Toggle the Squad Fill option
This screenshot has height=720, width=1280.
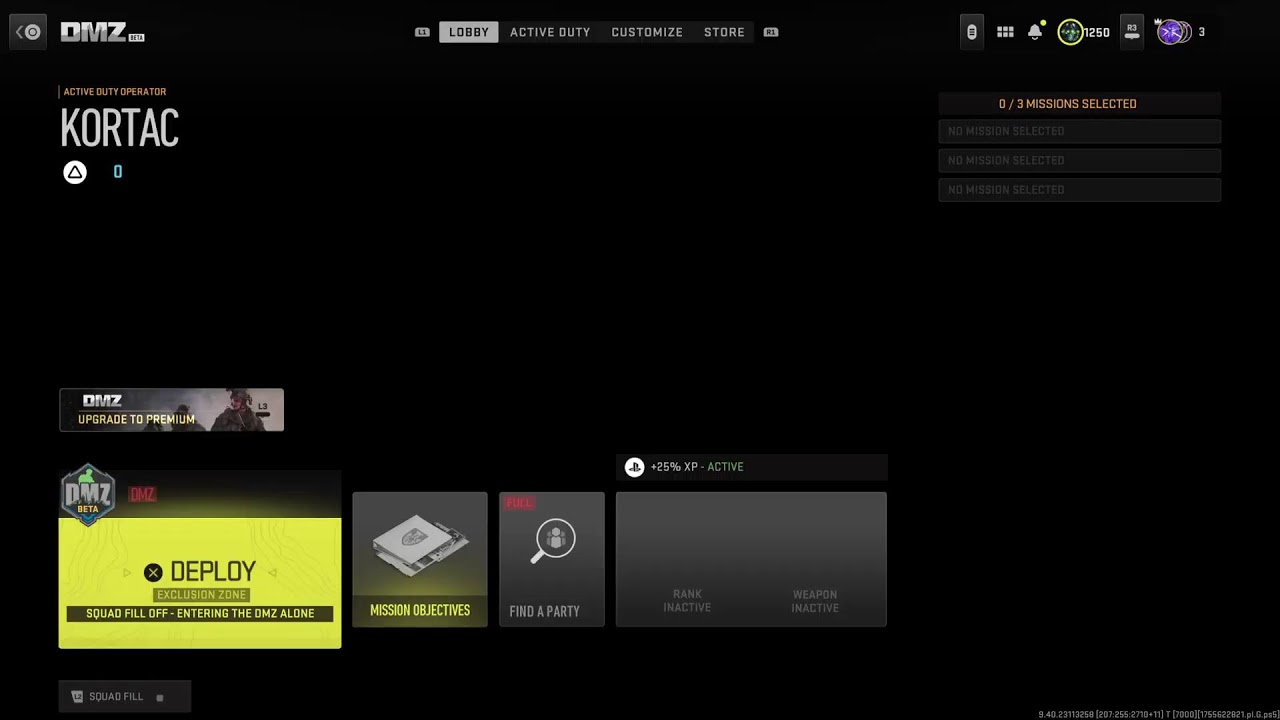point(124,696)
